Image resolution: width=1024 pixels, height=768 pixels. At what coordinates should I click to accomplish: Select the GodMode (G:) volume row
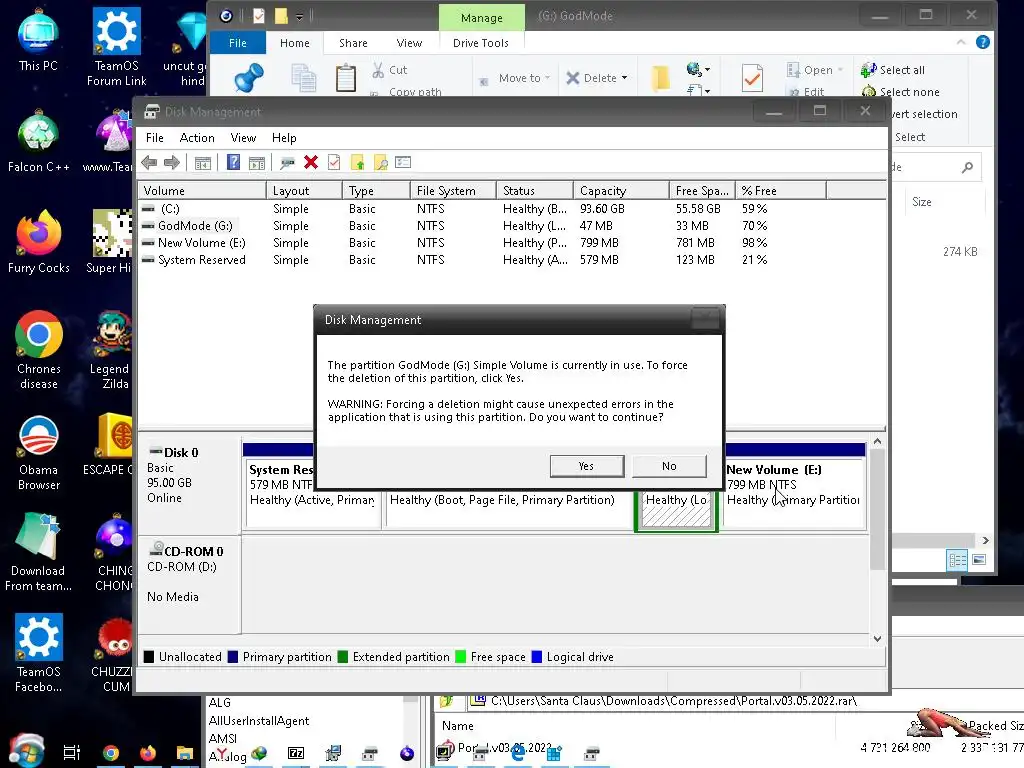tap(453, 226)
